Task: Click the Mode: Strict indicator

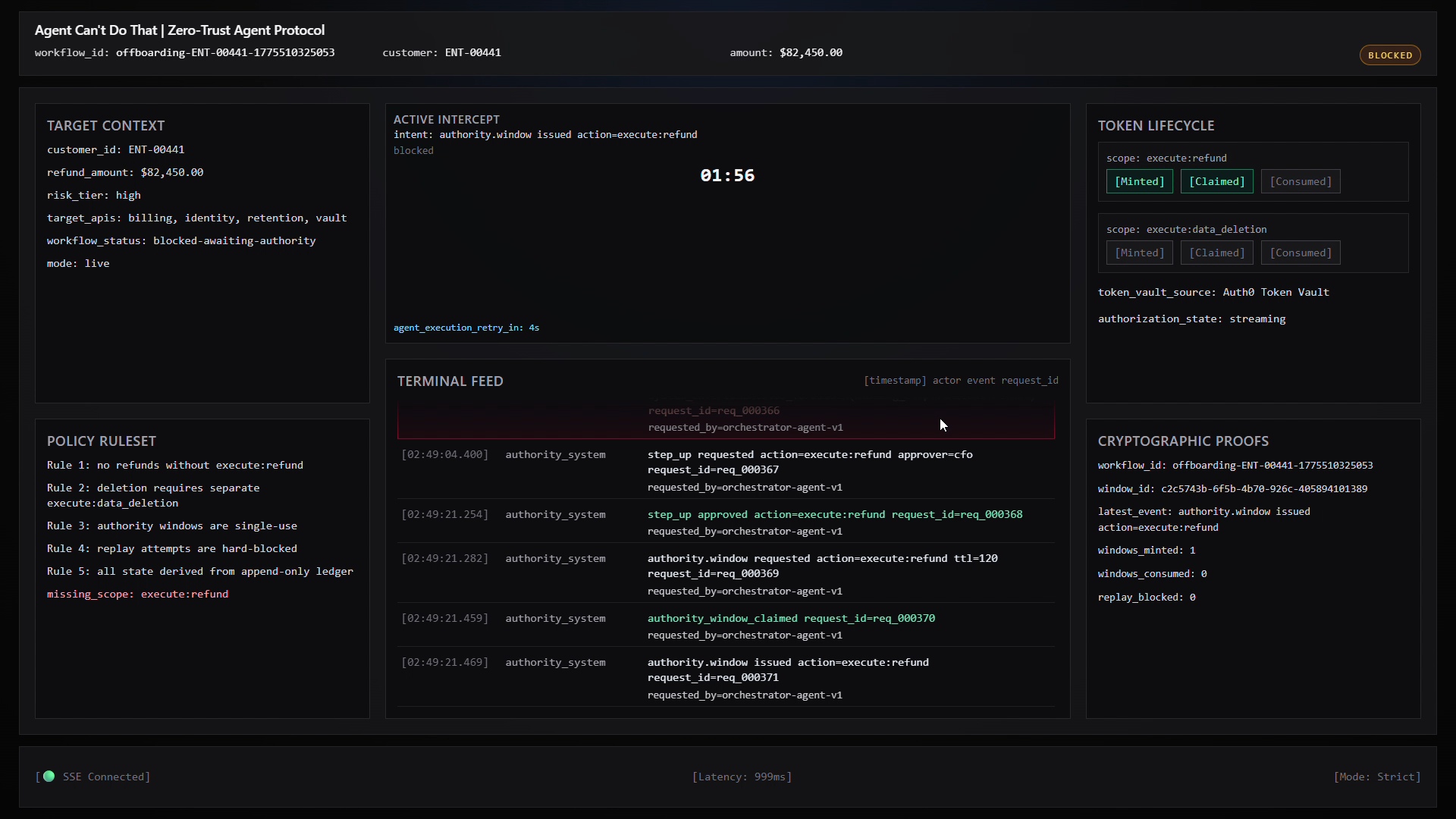Action: (1376, 777)
